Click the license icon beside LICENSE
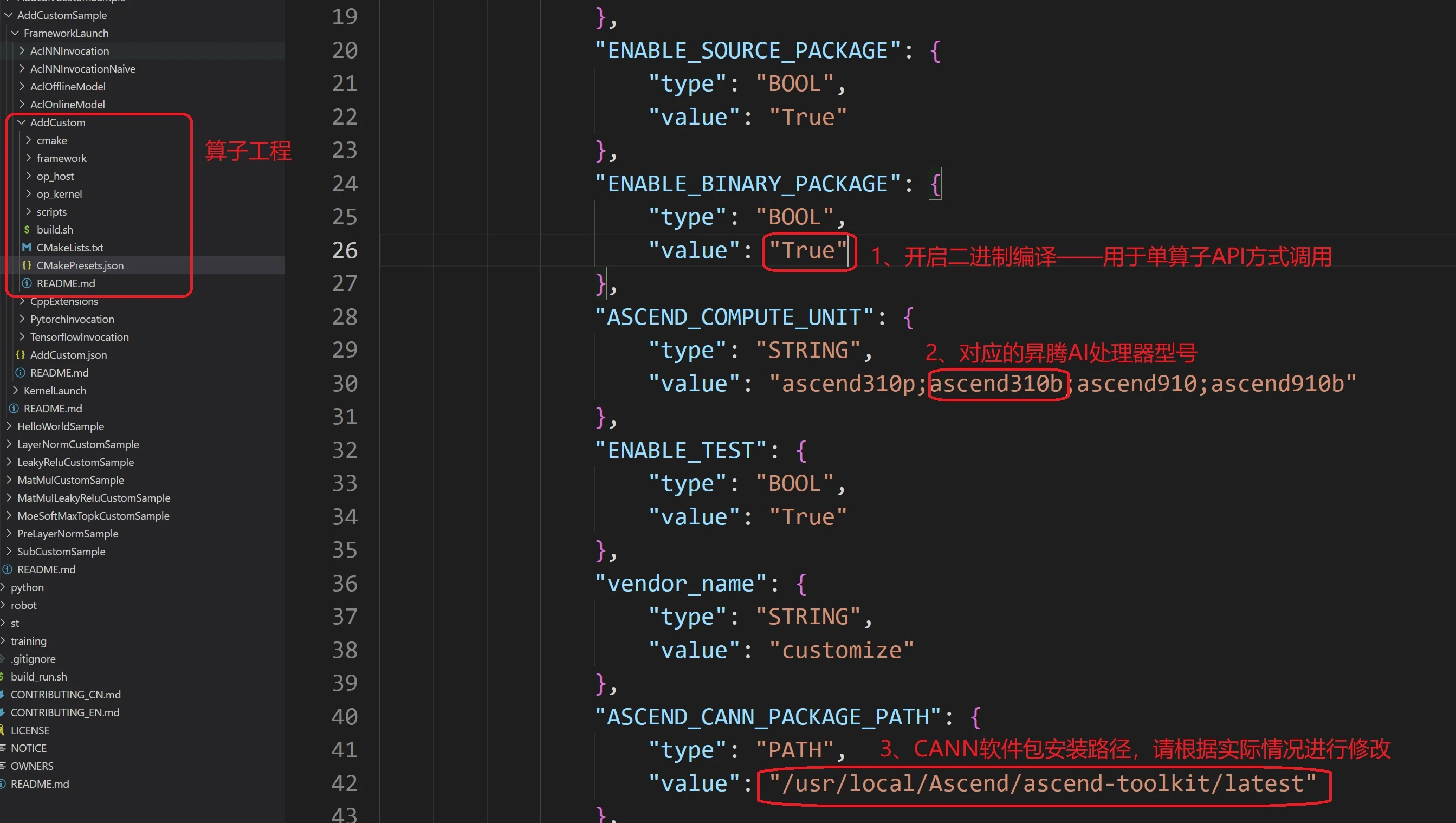This screenshot has height=823, width=1456. coord(3,730)
